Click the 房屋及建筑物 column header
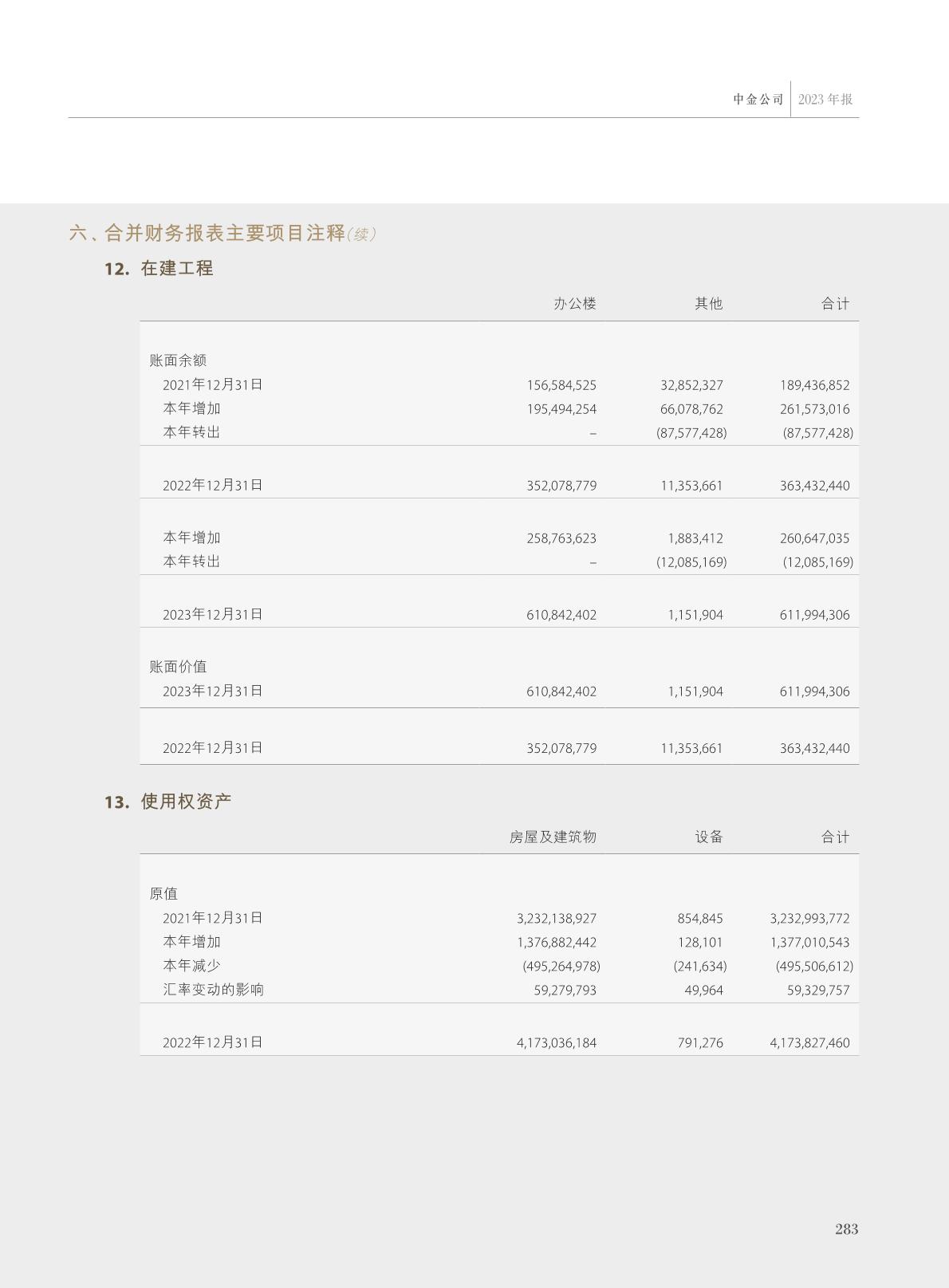The image size is (949, 1288). [553, 837]
